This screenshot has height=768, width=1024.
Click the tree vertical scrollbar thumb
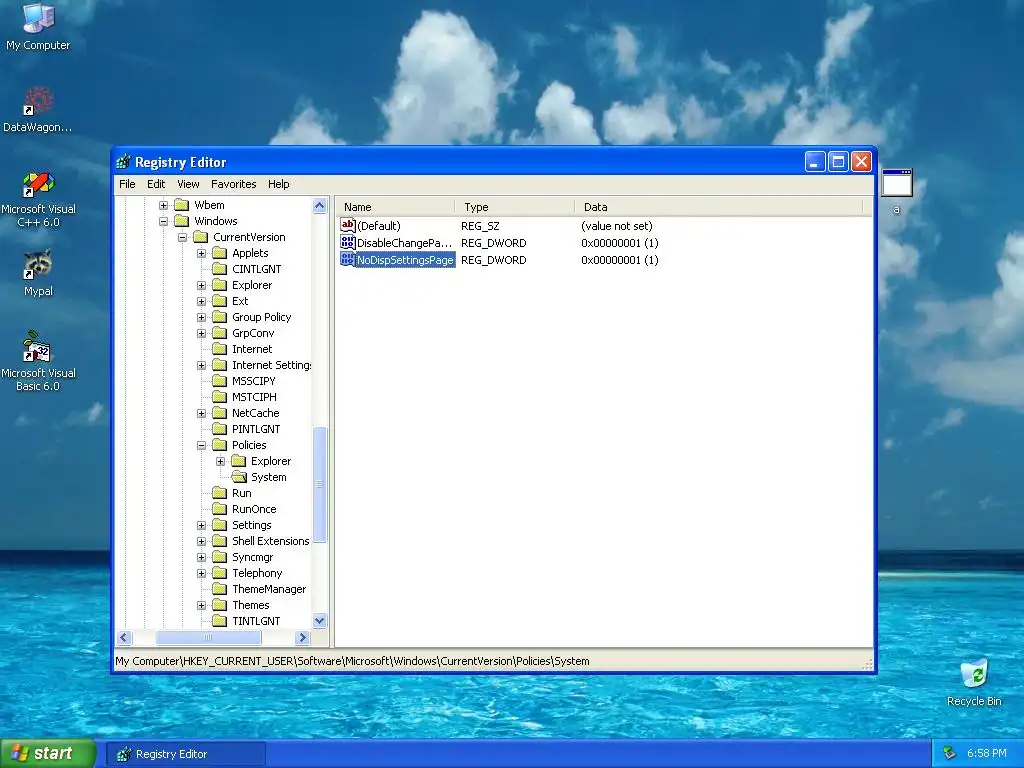[319, 485]
